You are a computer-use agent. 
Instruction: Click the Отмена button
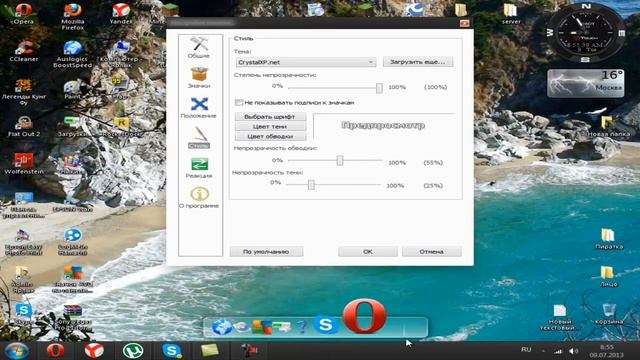(x=431, y=251)
